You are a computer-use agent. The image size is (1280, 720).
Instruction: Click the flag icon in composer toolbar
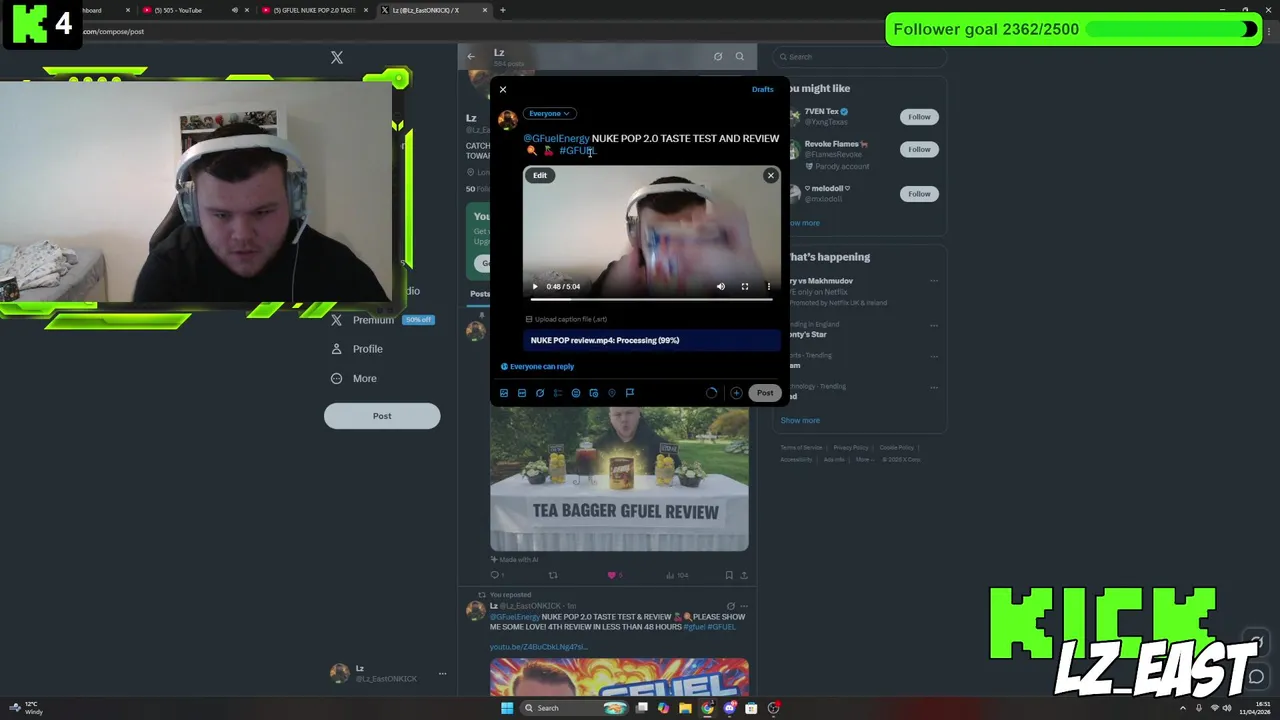click(630, 393)
